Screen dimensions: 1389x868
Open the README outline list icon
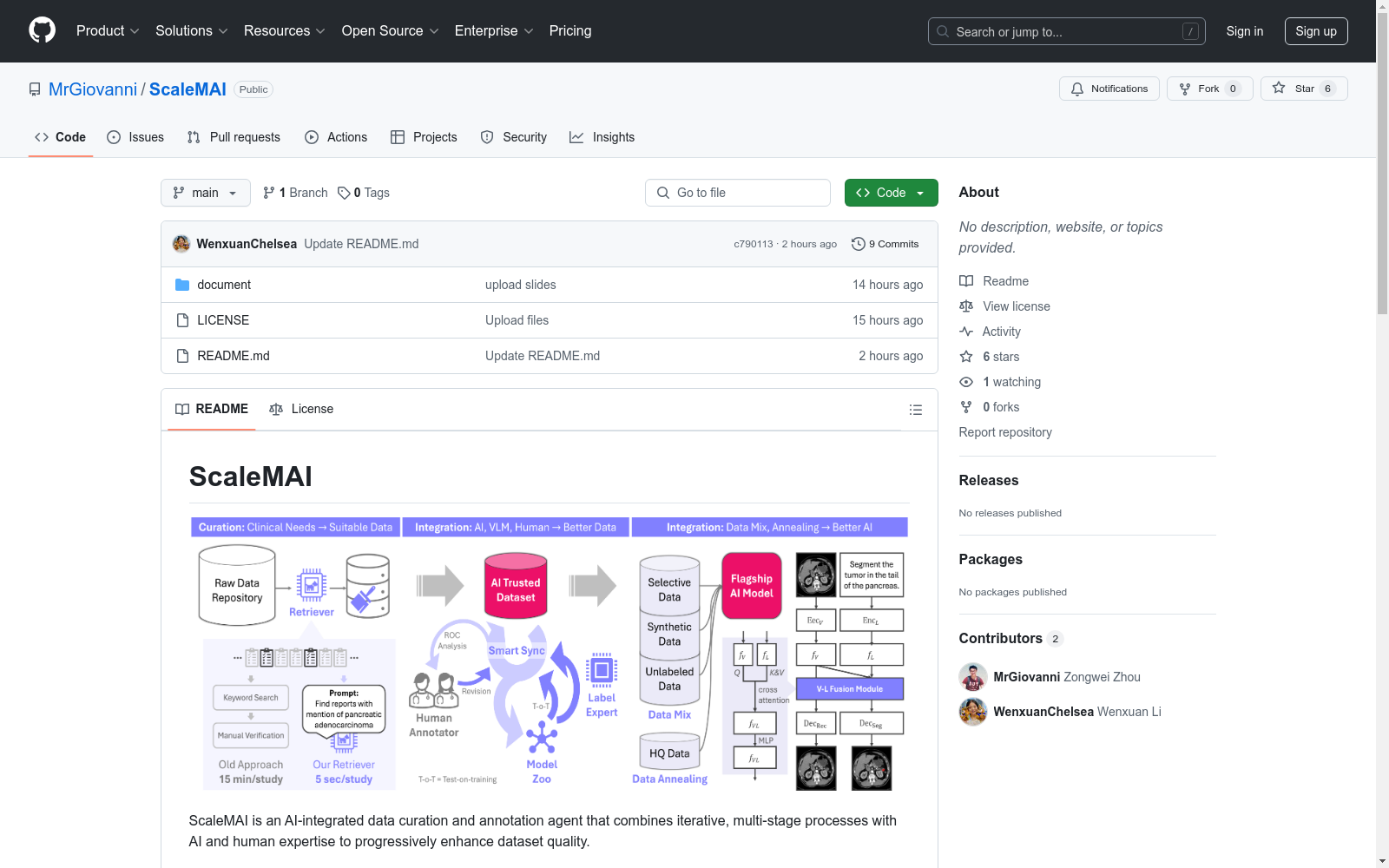915,410
